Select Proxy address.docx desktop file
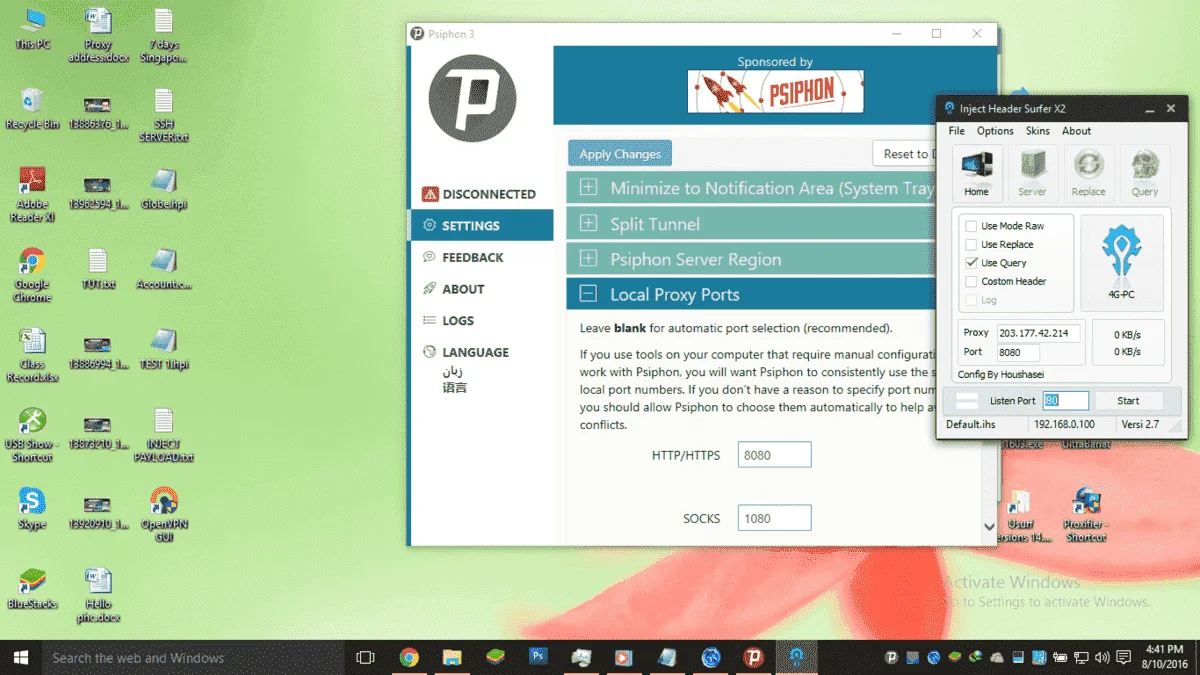Screen dimensions: 1200x675 click(x=98, y=35)
